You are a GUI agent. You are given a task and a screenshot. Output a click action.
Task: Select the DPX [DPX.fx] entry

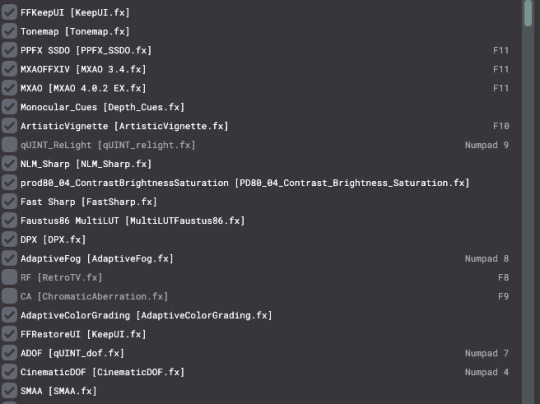click(x=261, y=239)
